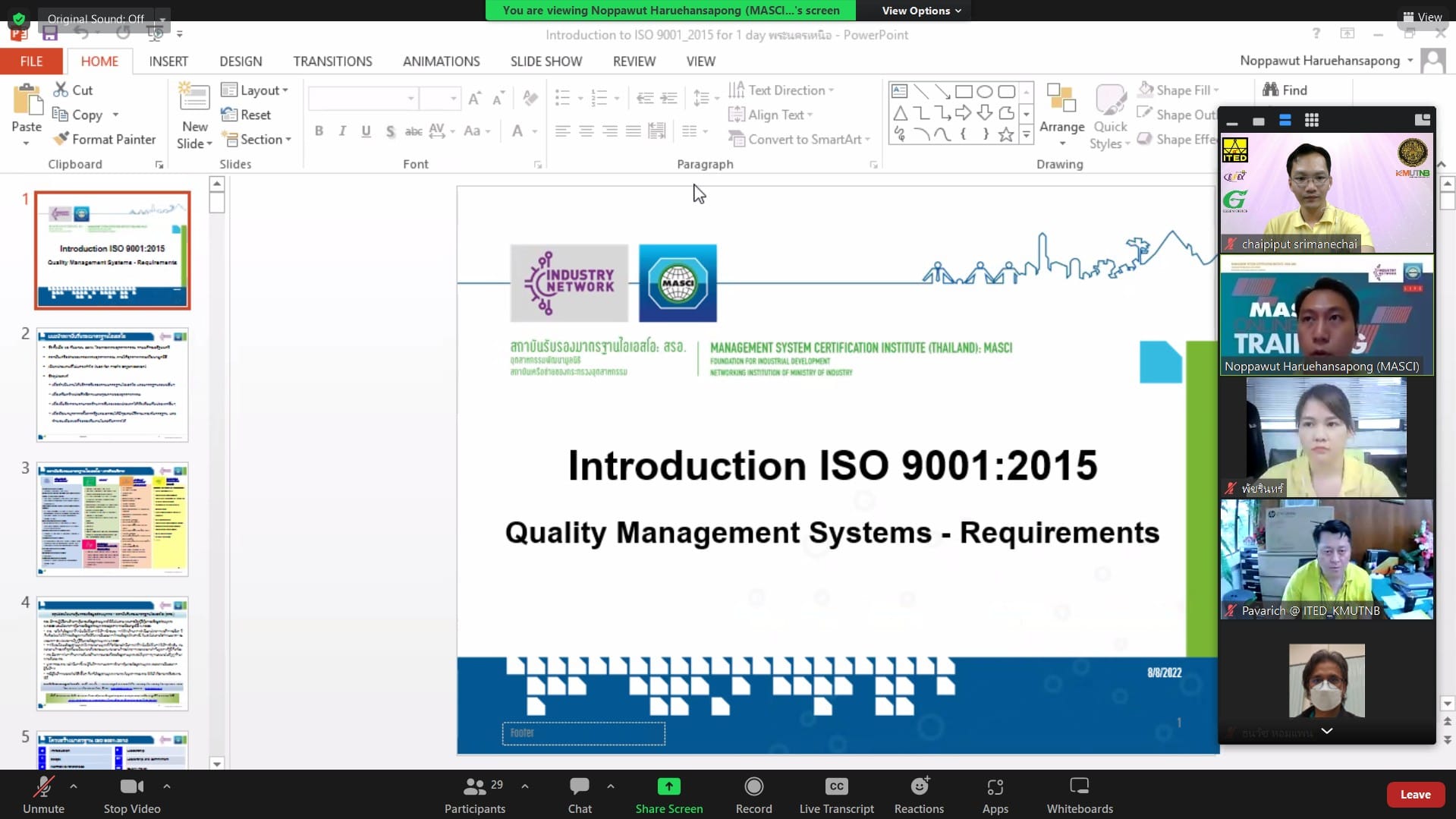Image resolution: width=1456 pixels, height=819 pixels.
Task: Toggle Live Transcript captions
Action: pos(836,795)
